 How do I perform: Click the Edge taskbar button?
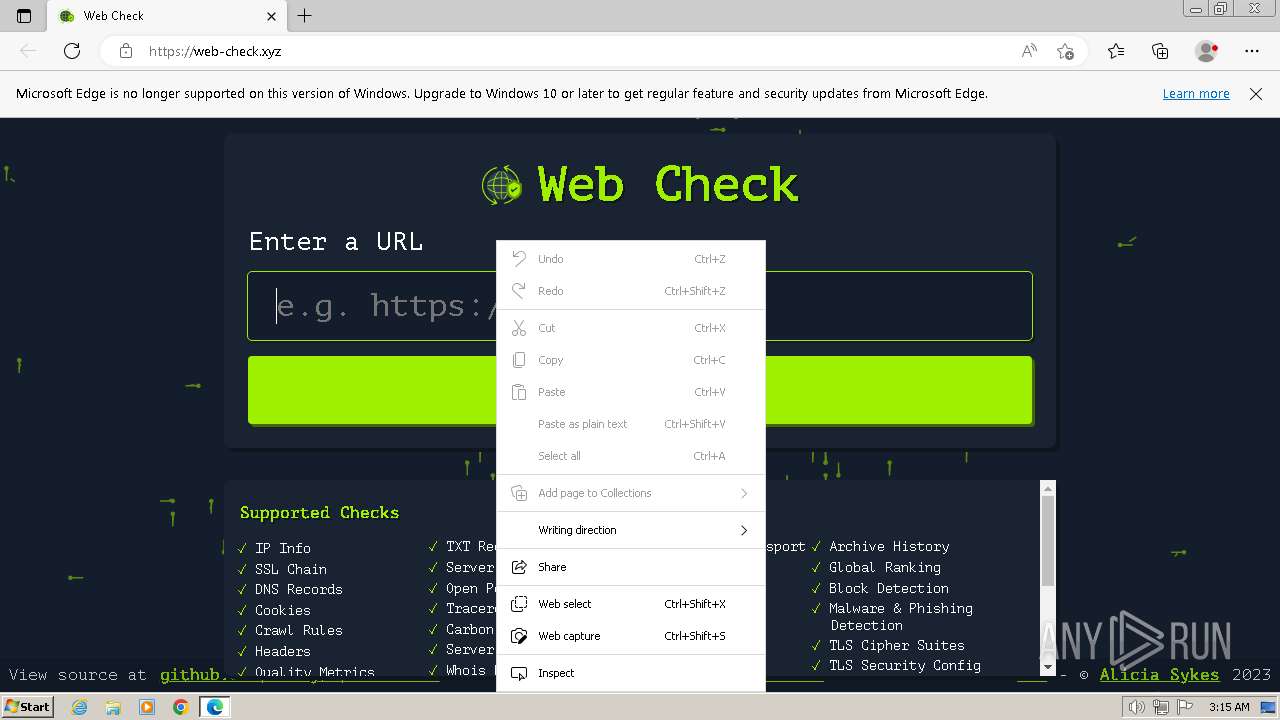(x=215, y=707)
